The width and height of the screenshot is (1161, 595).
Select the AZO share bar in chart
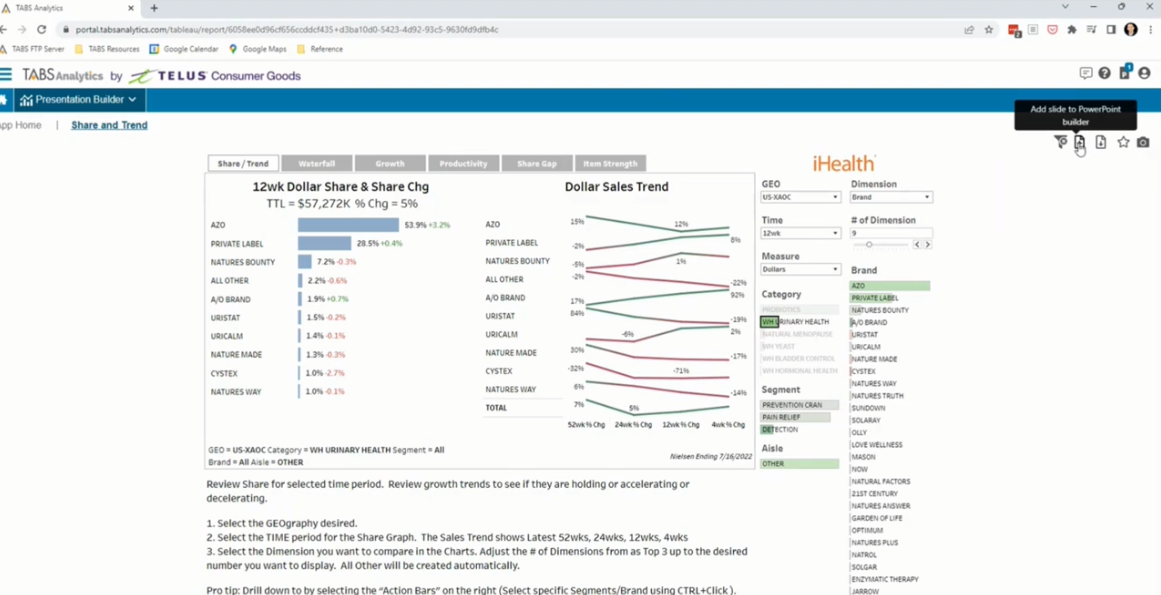[x=348, y=225]
